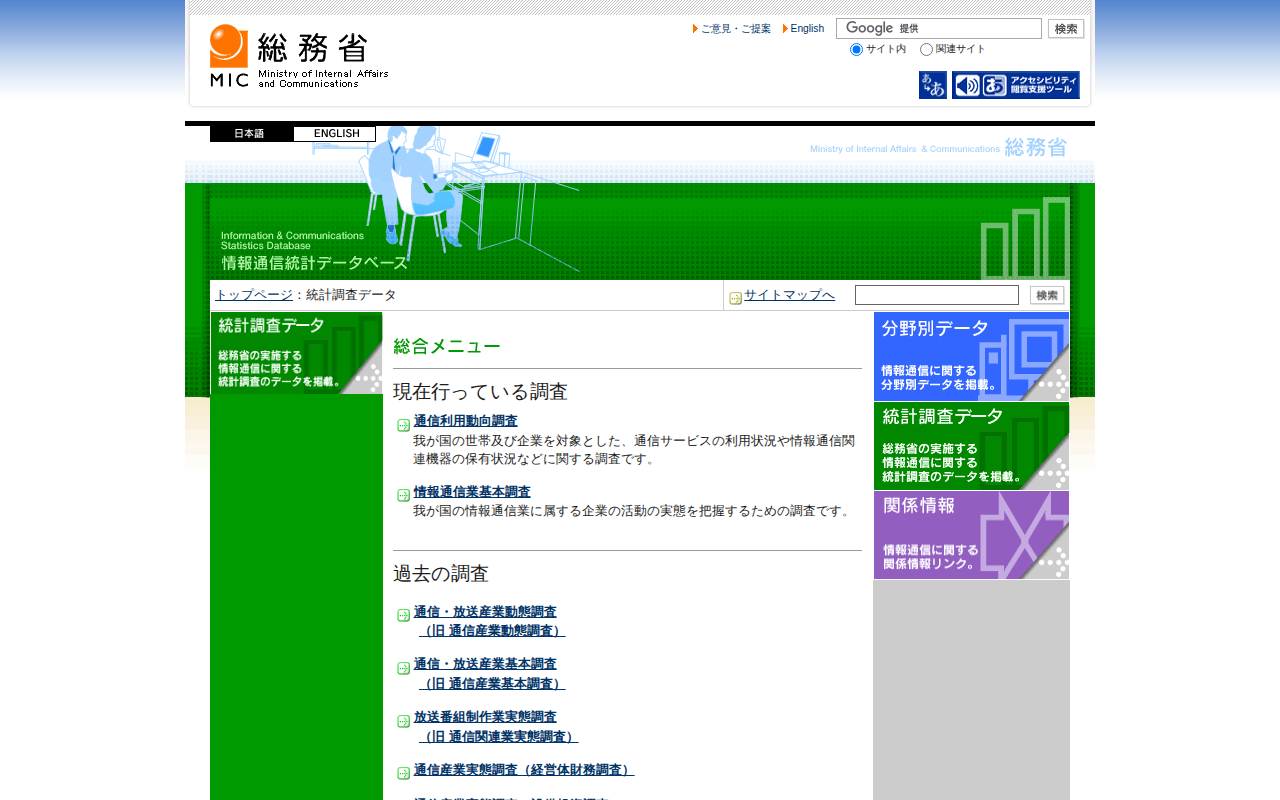Open the 分野別データ banner

coord(971,356)
